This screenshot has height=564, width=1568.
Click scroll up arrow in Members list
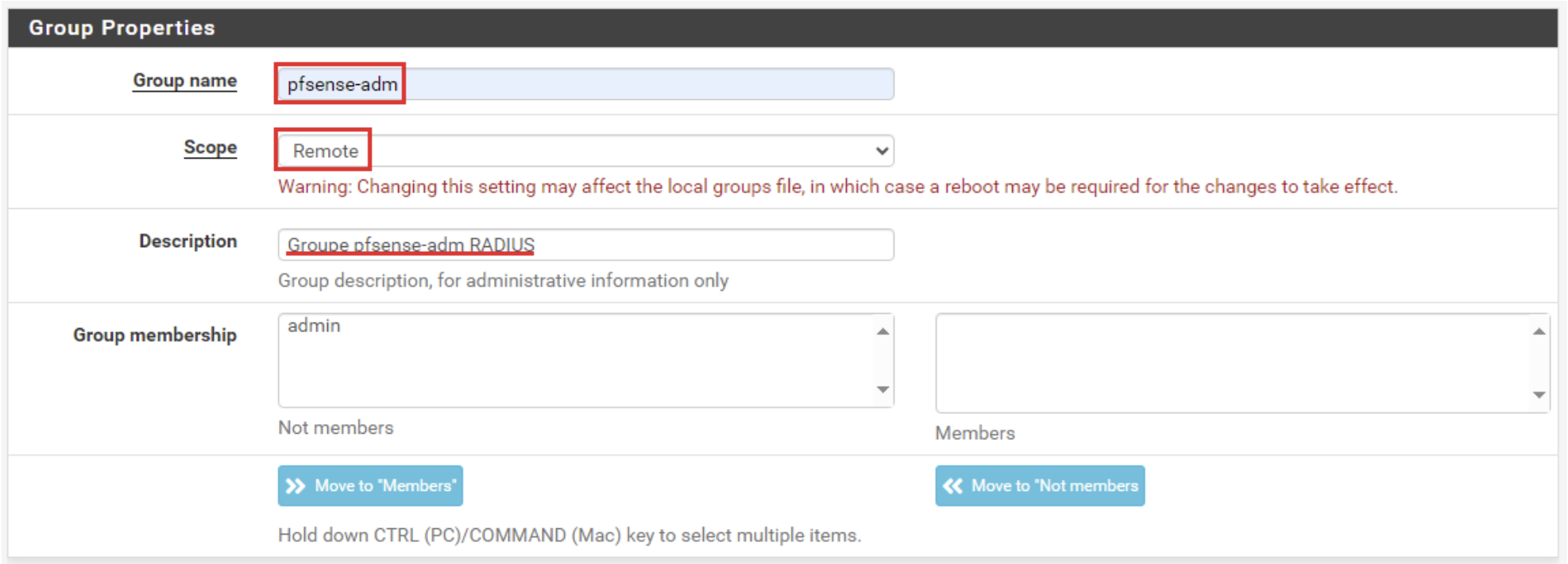point(1539,331)
